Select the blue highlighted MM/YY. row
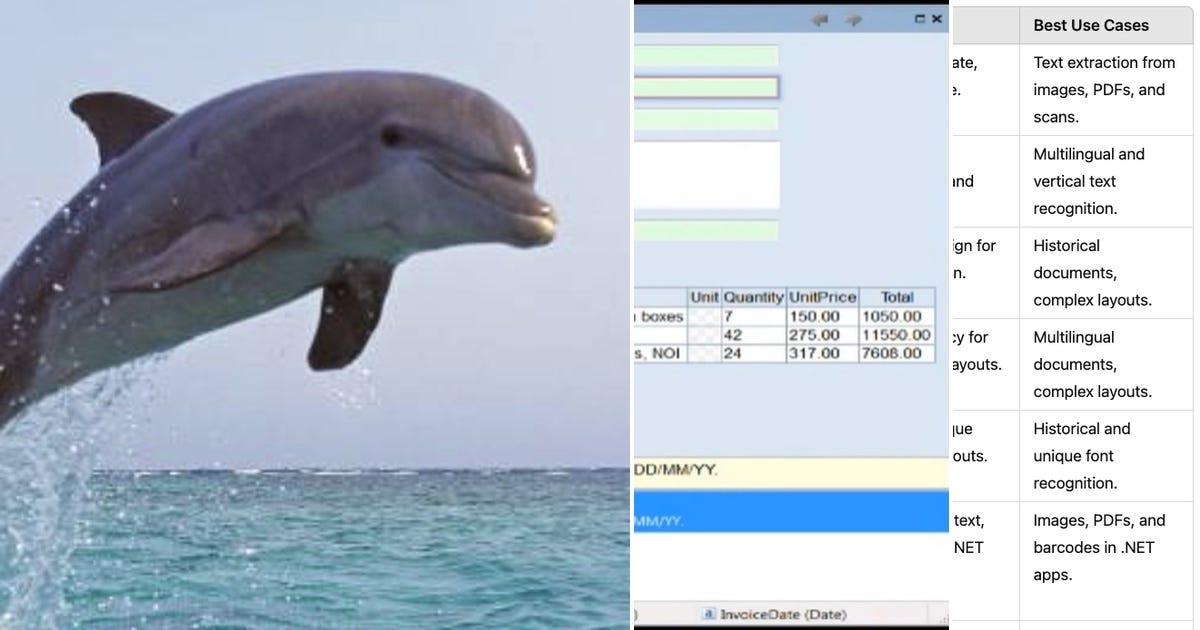The width and height of the screenshot is (1200, 630). coord(791,511)
